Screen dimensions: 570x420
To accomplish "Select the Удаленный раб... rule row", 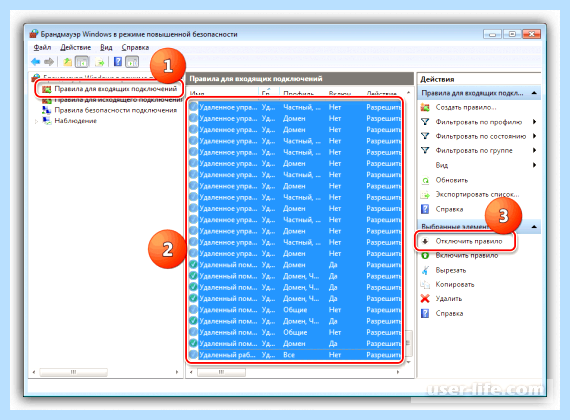I will click(295, 355).
